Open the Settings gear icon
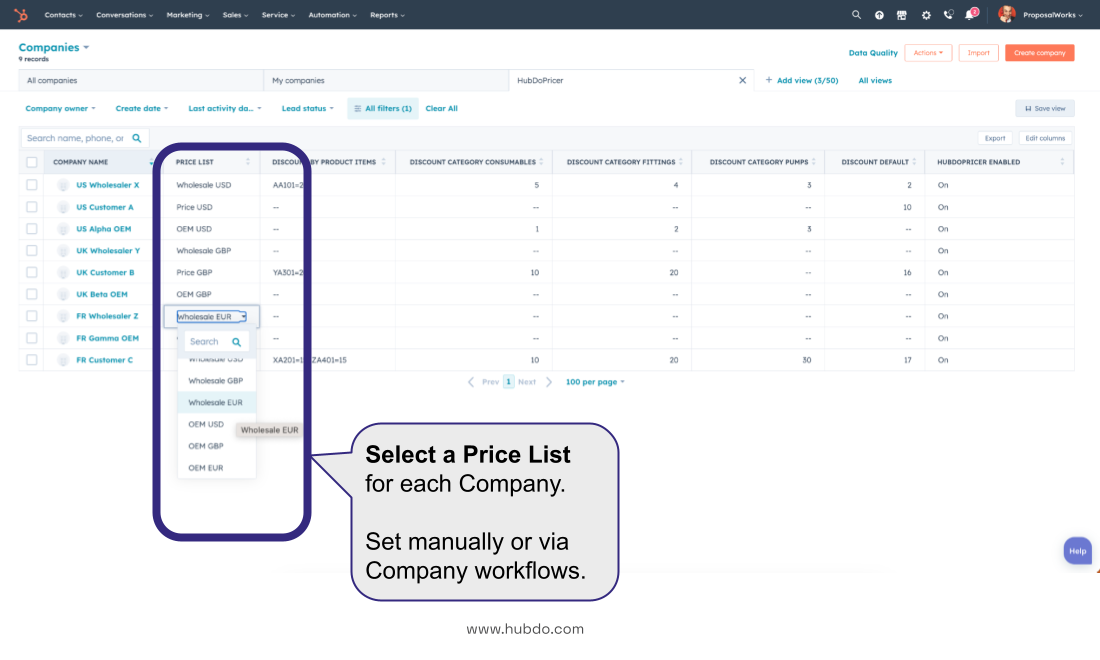The width and height of the screenshot is (1100, 660). point(926,15)
